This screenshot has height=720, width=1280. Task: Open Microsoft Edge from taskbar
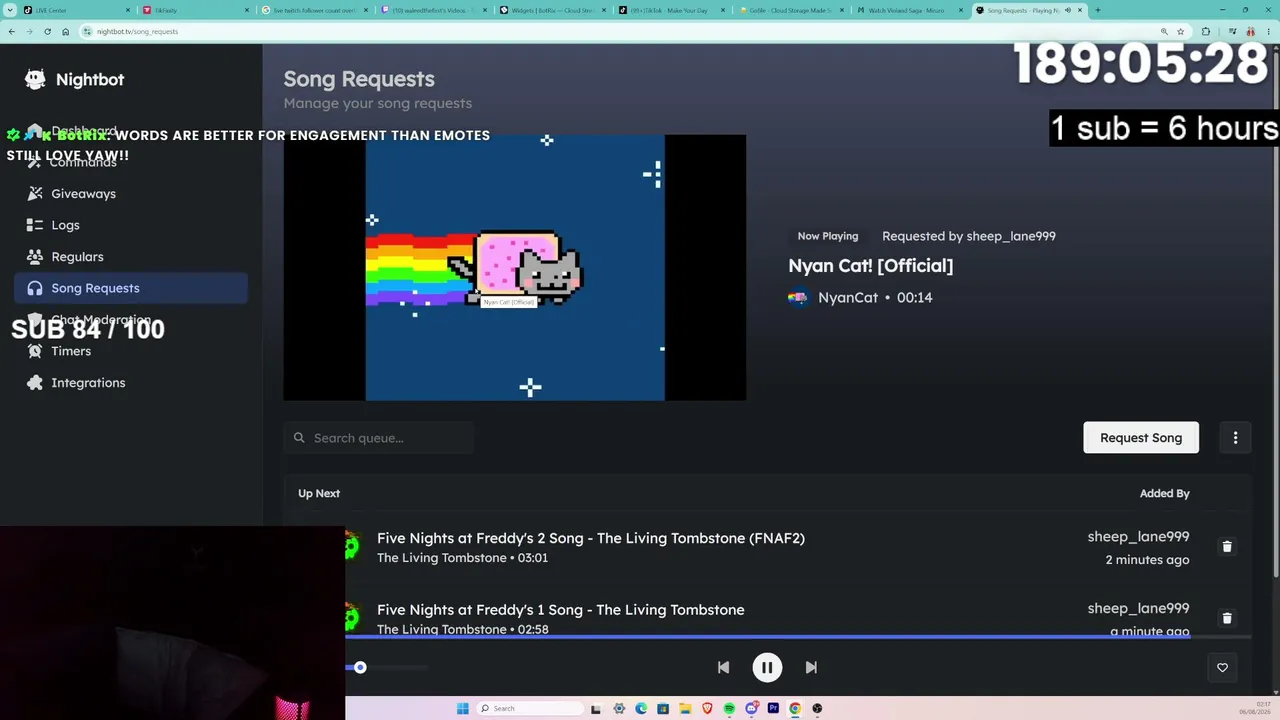[x=641, y=709]
